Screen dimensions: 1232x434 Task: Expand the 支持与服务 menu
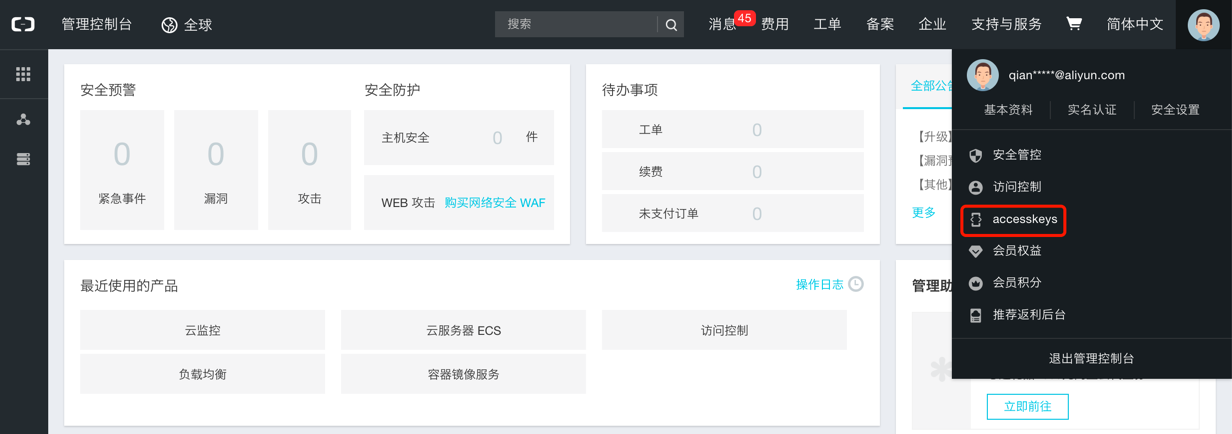tap(1006, 24)
